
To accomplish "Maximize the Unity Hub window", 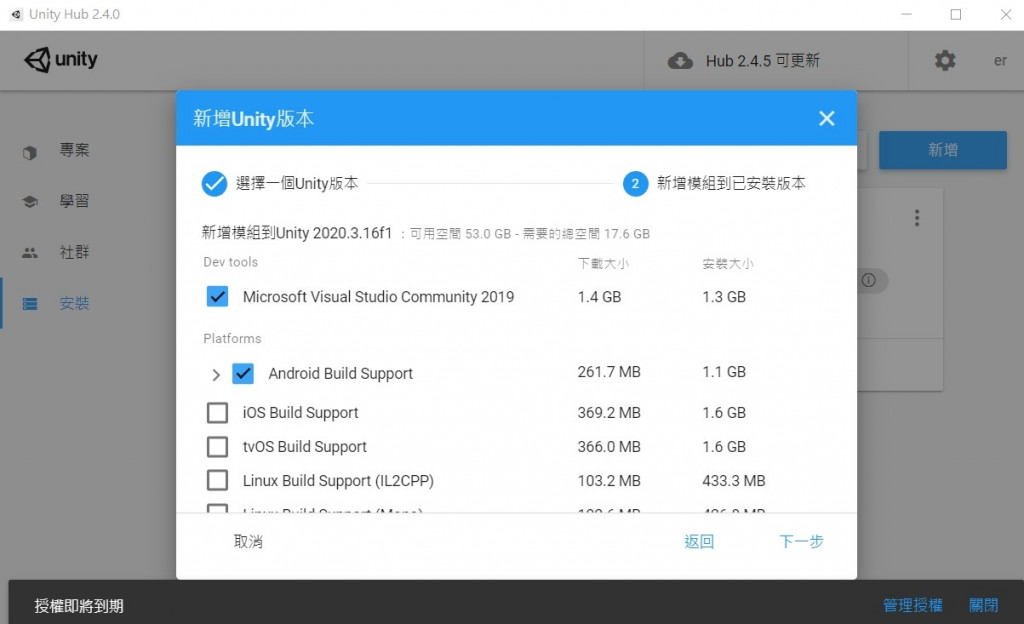I will pyautogui.click(x=956, y=14).
